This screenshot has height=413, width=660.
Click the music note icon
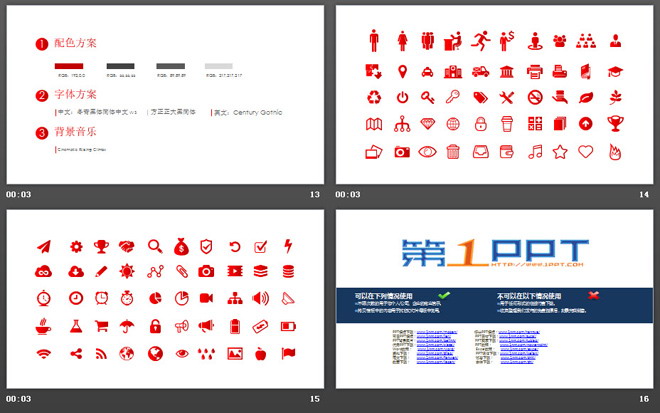pyautogui.click(x=534, y=152)
